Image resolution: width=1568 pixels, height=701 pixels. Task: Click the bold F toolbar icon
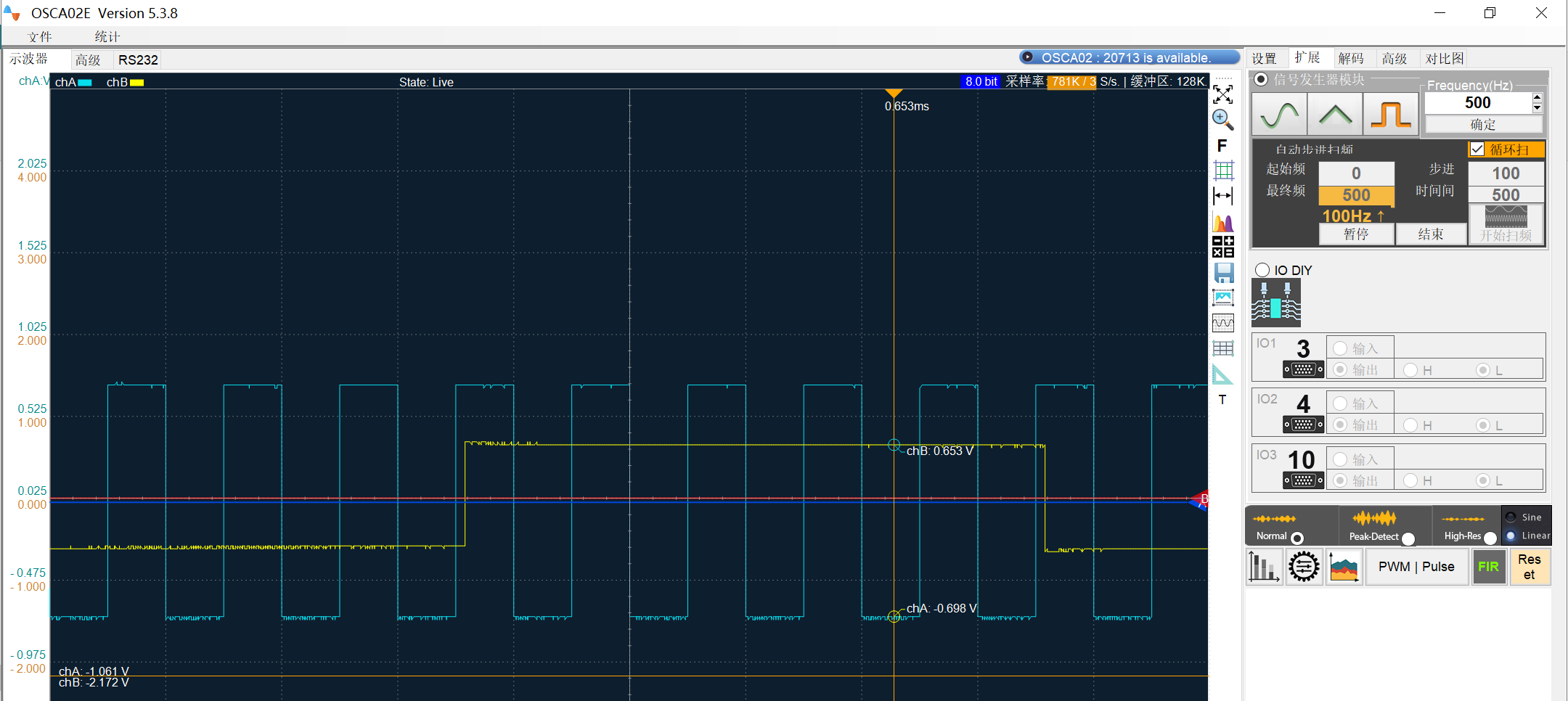(1222, 146)
